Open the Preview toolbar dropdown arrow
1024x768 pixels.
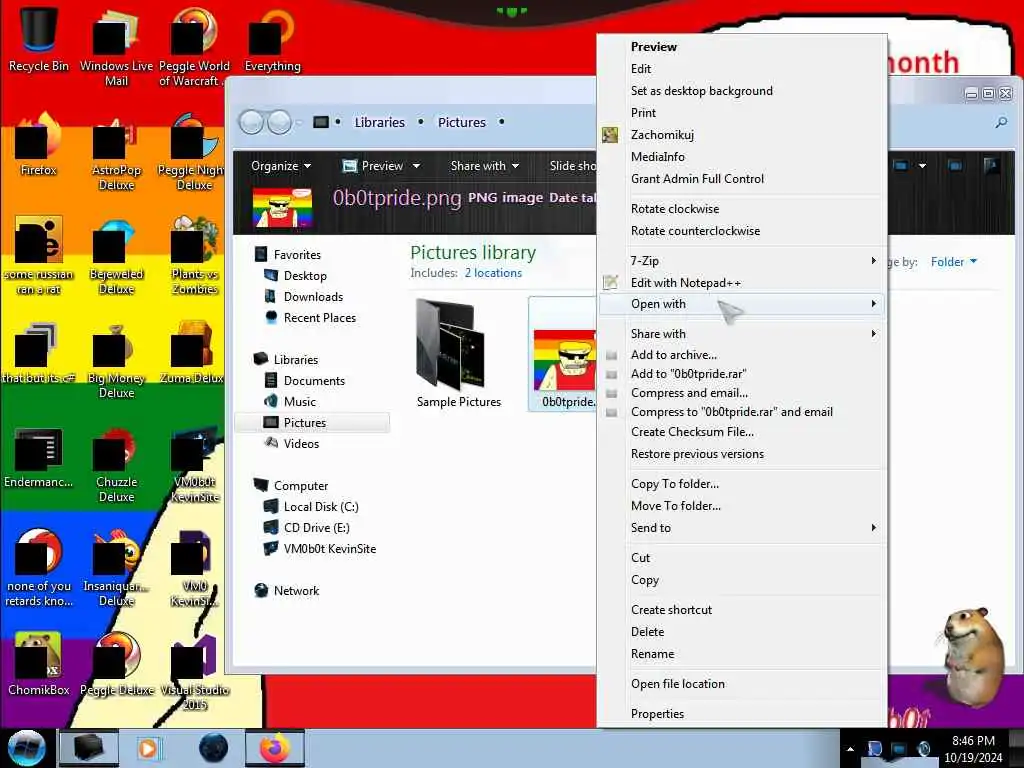coord(416,166)
